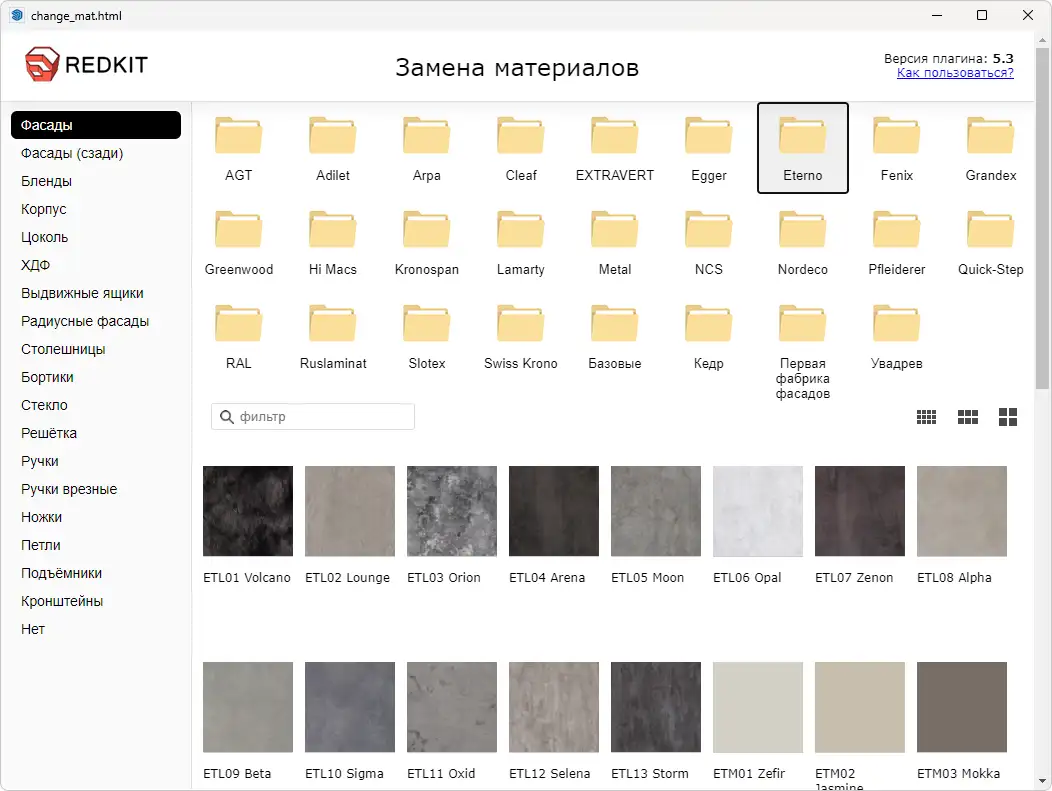Select the ETL01 Volcano material
Screen dimensions: 1052x791
247,511
